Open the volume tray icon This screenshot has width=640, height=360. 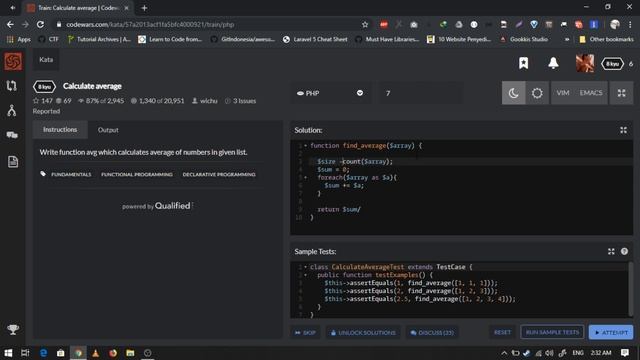tap(550, 353)
